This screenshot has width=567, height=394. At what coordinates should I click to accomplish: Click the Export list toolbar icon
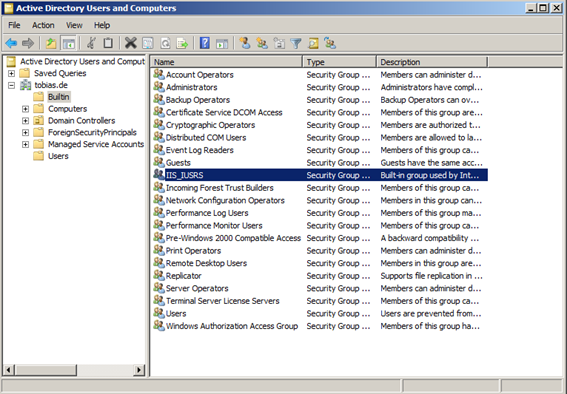(x=182, y=43)
